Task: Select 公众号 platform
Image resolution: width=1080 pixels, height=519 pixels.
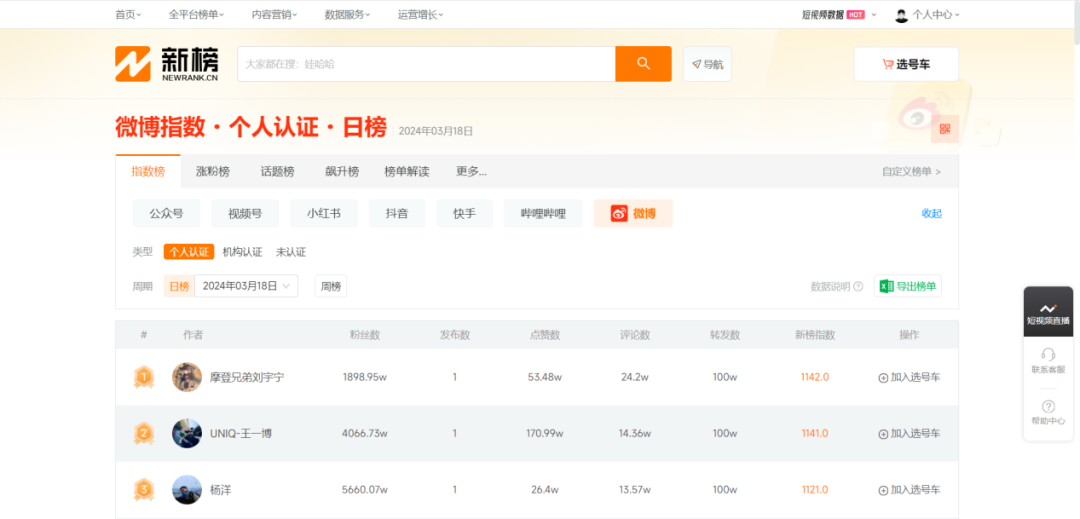Action: pos(167,213)
